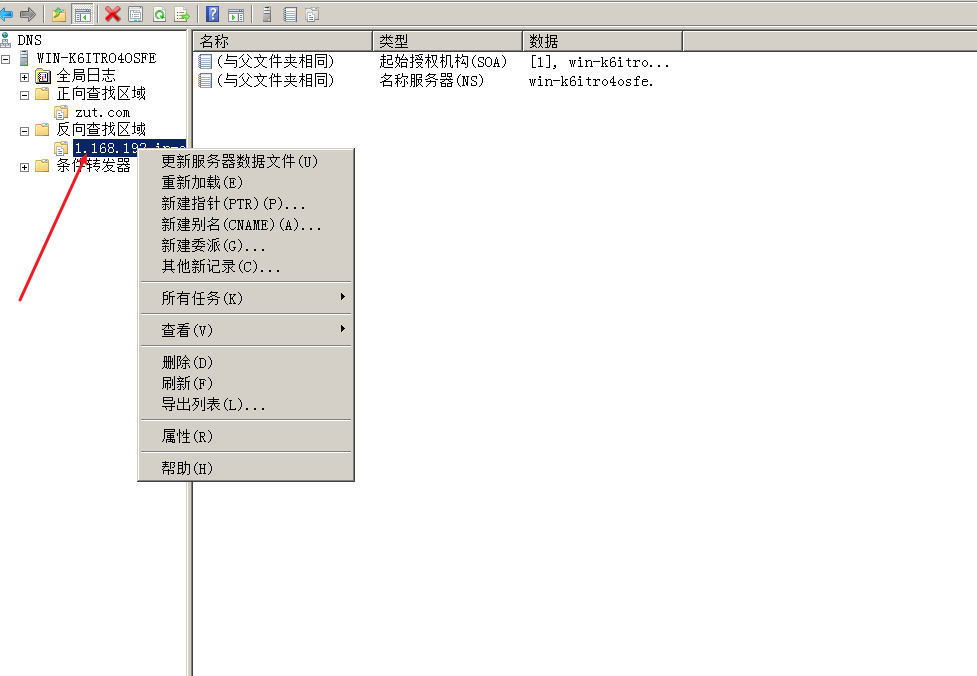Choose 删除(D) in context menu
This screenshot has width=977, height=676.
click(246, 363)
